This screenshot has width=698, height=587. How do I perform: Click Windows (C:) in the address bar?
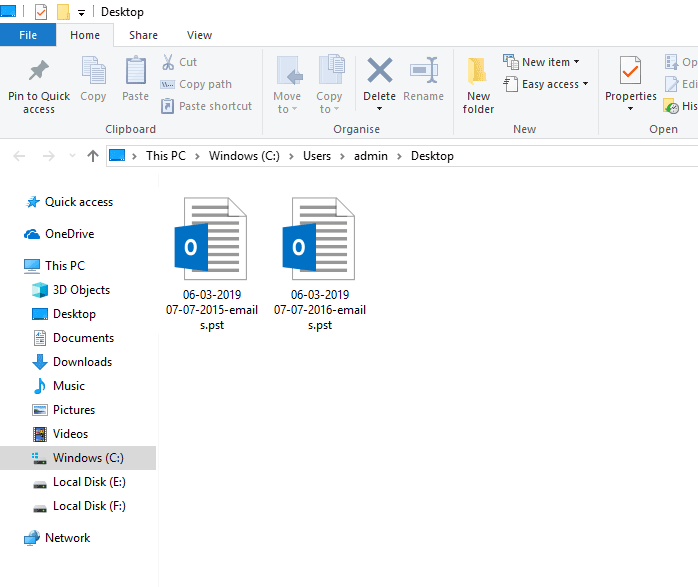[244, 156]
